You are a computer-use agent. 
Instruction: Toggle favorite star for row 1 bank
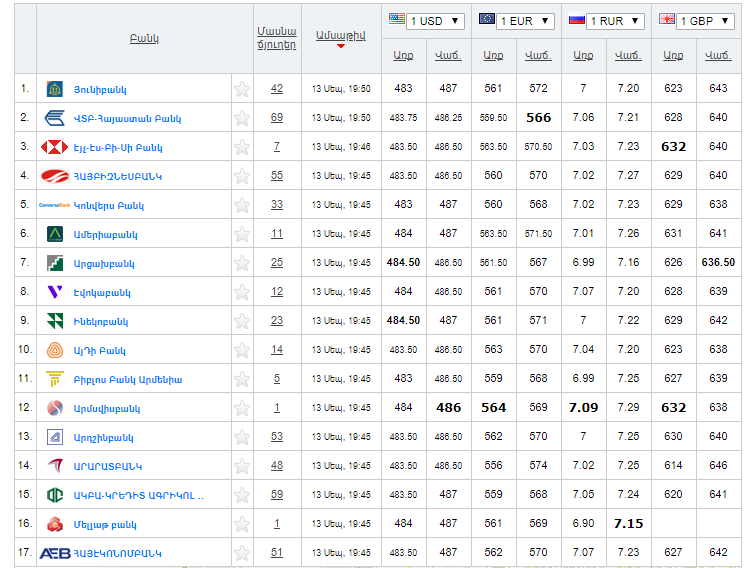point(242,89)
